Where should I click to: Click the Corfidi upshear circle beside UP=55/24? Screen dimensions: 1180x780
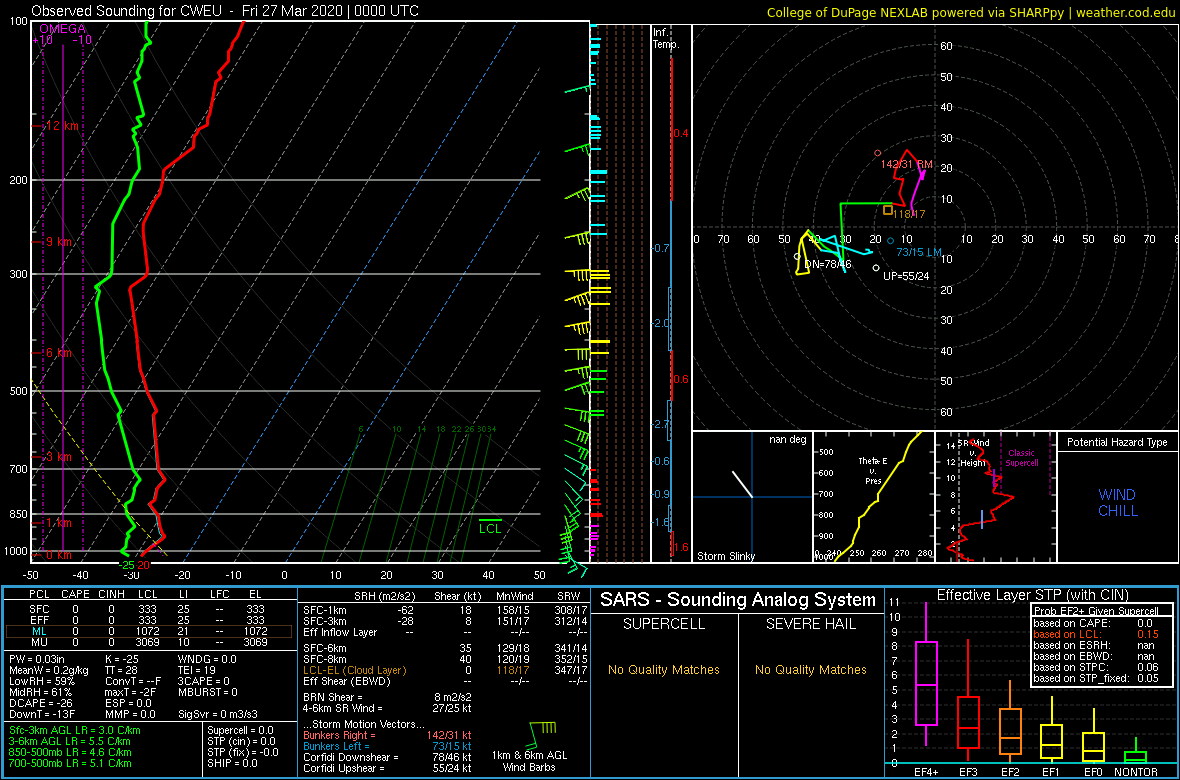coord(876,267)
